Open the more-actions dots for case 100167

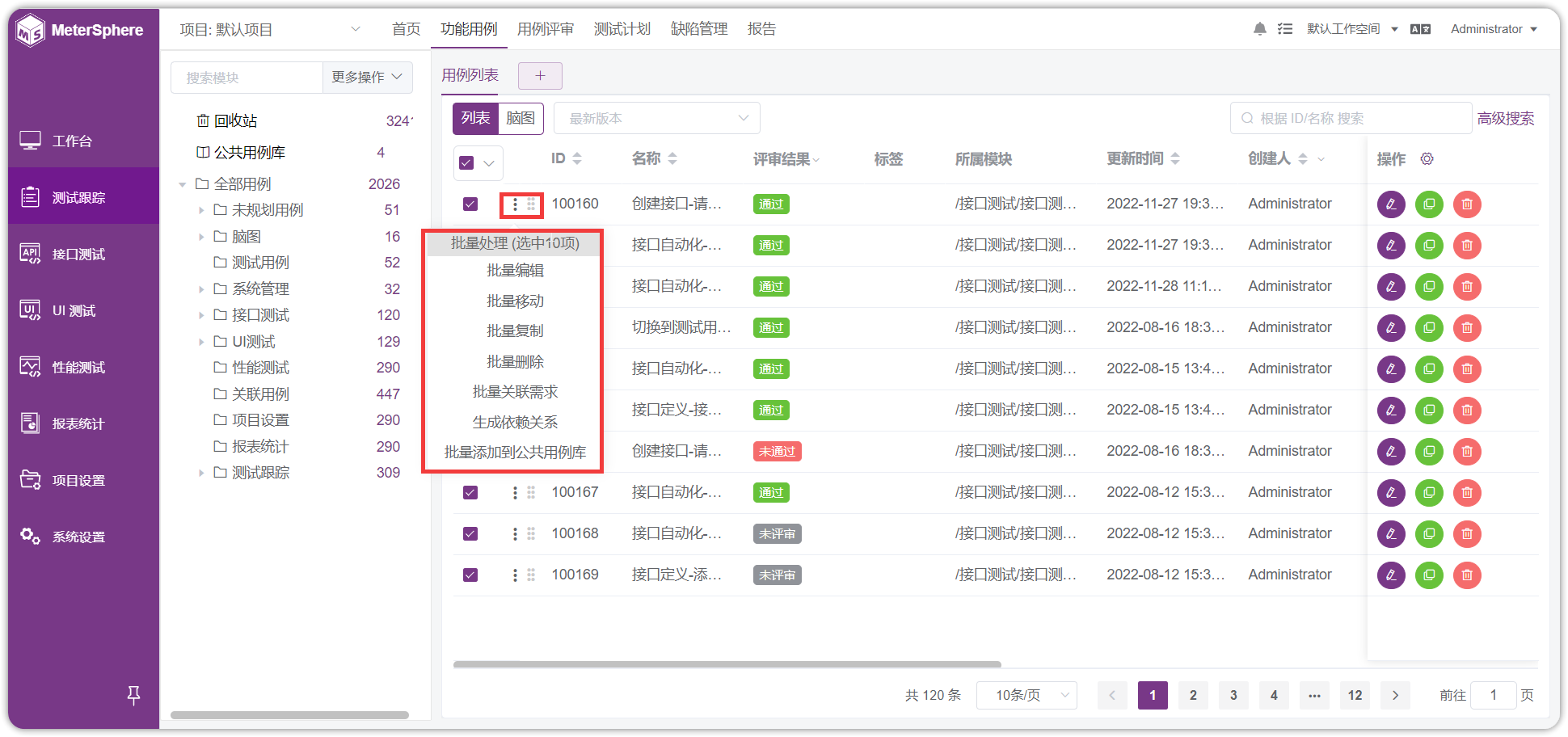[515, 492]
